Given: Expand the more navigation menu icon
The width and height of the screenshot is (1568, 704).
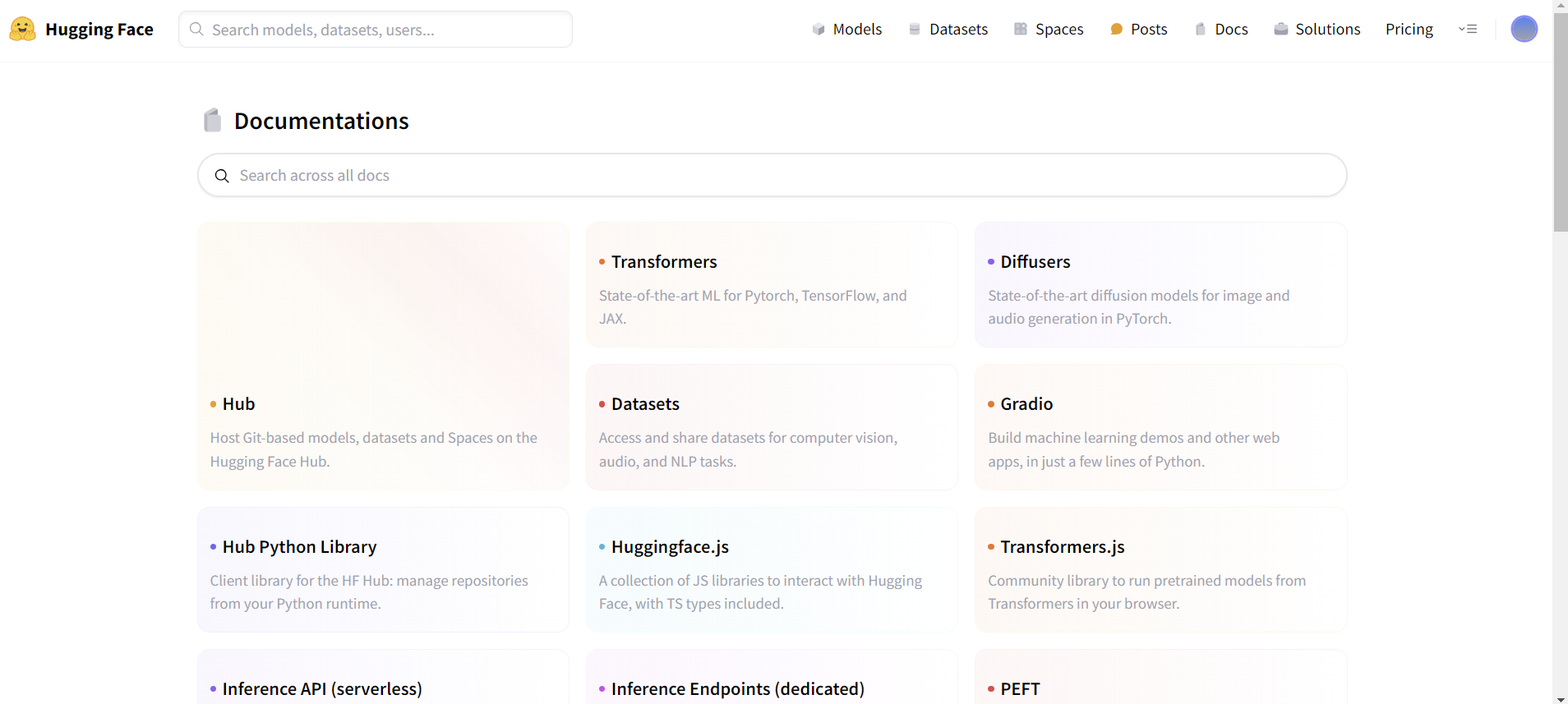Looking at the screenshot, I should (x=1468, y=30).
